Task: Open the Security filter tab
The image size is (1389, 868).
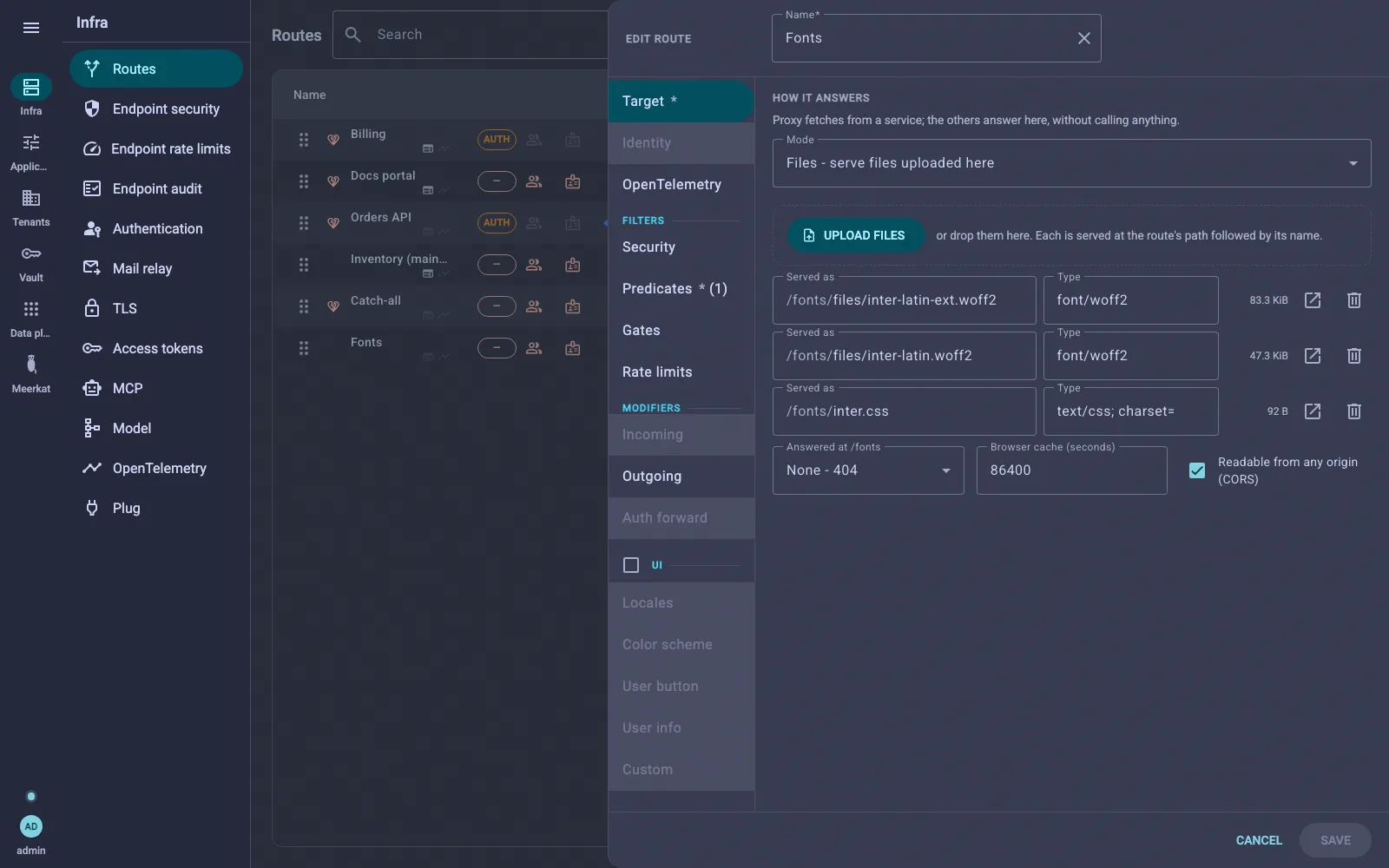Action: [681, 247]
